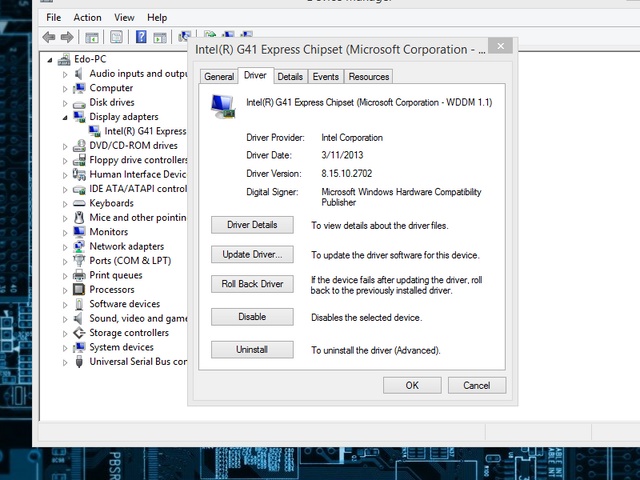The height and width of the screenshot is (480, 640).
Task: Open the File menu
Action: click(53, 18)
